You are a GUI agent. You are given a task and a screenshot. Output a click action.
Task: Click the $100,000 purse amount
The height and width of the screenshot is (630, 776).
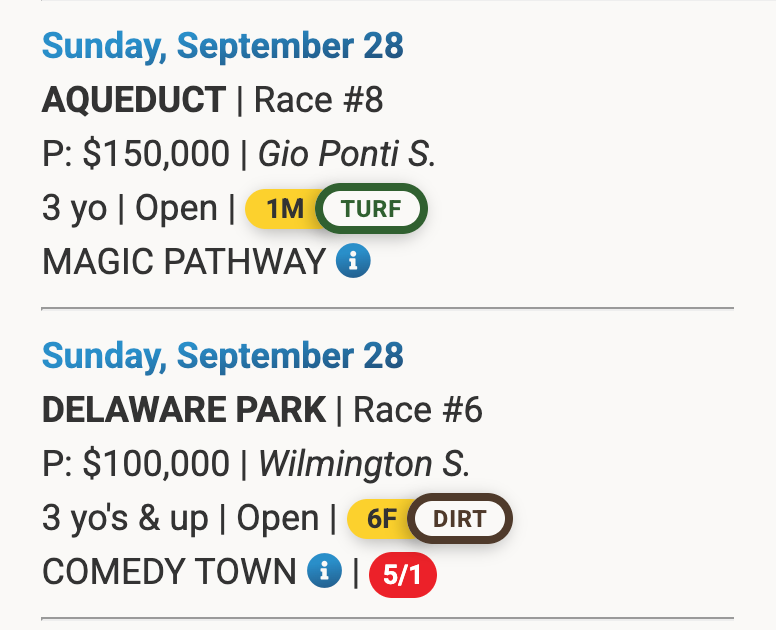click(x=155, y=464)
